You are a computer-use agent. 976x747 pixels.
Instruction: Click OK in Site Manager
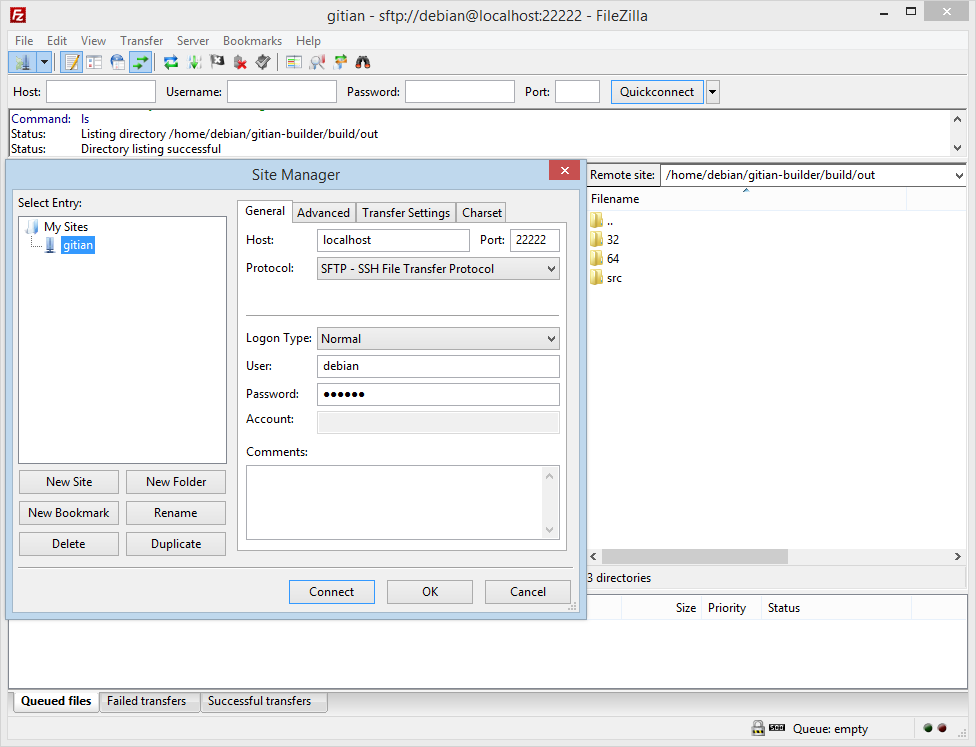430,592
